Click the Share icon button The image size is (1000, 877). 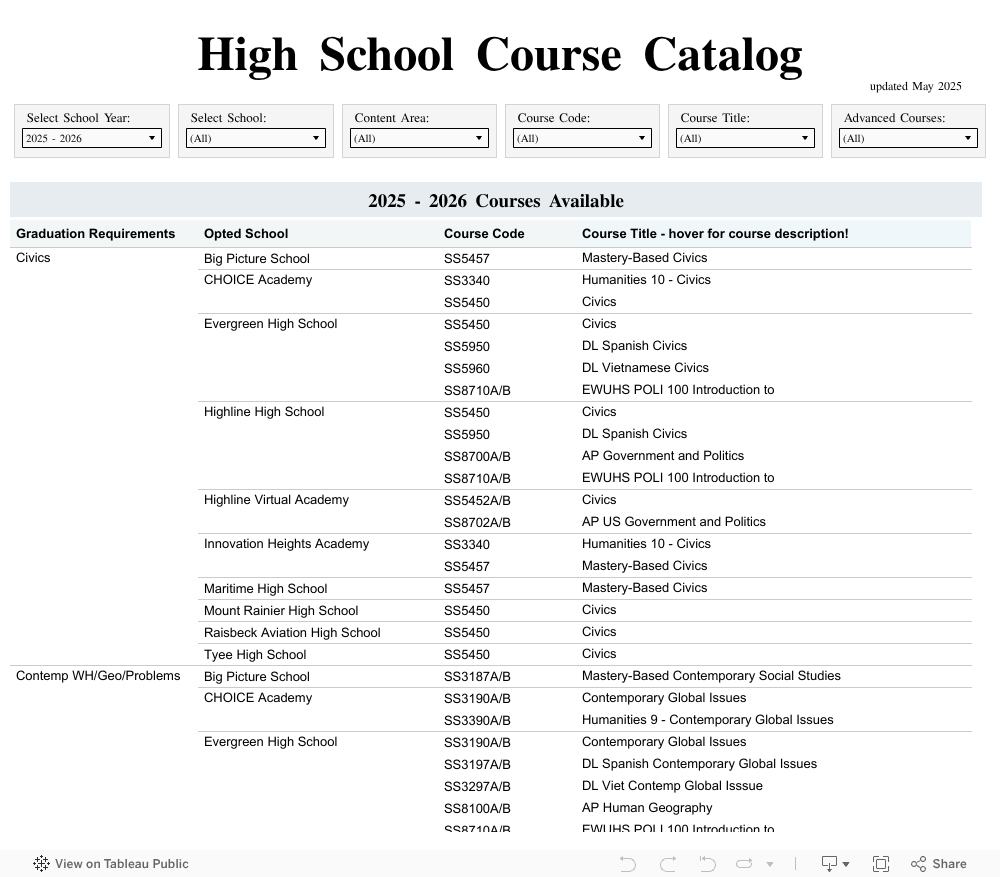point(938,864)
